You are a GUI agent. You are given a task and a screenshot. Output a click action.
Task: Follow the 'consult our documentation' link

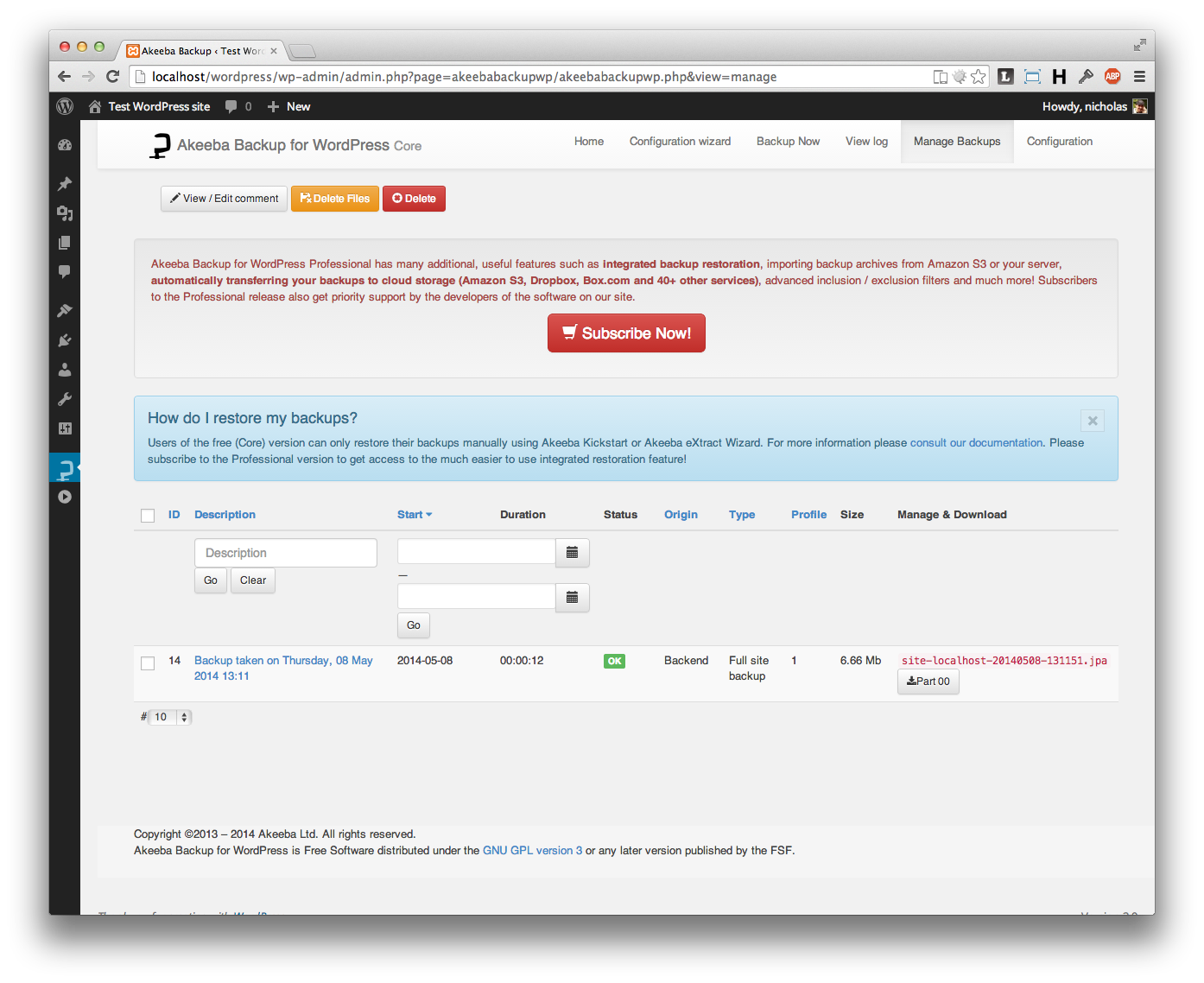(x=977, y=443)
